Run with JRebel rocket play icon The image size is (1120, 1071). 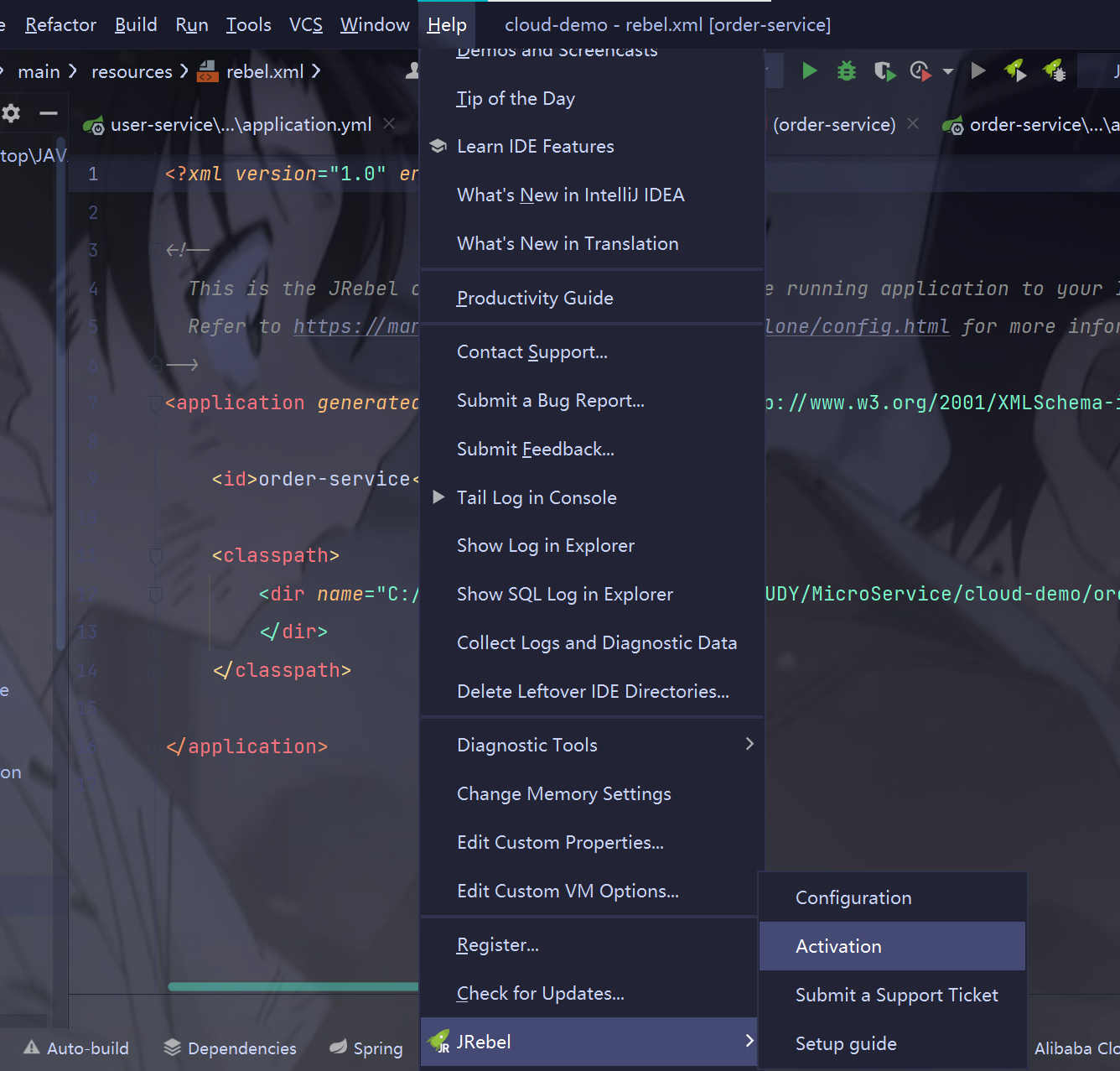click(x=1015, y=70)
